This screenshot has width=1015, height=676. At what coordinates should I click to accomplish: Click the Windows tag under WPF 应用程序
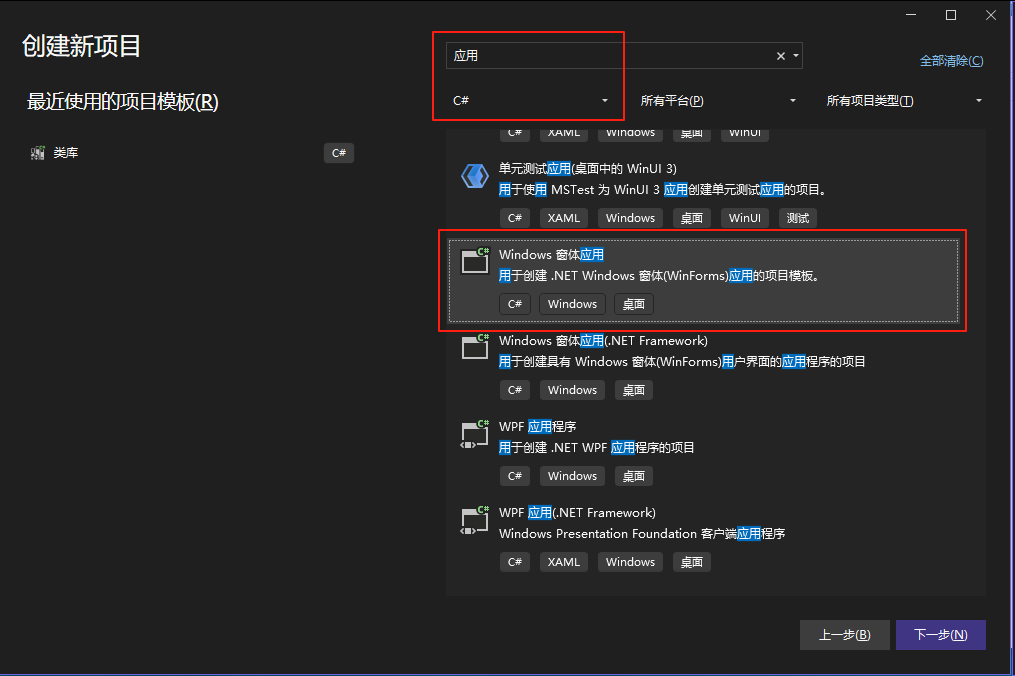[x=572, y=476]
